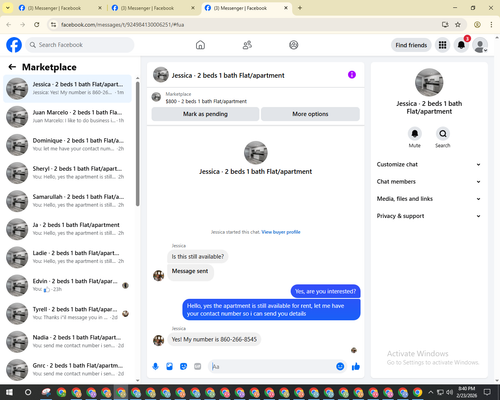Search in conversation using magnifier icon

click(x=443, y=134)
